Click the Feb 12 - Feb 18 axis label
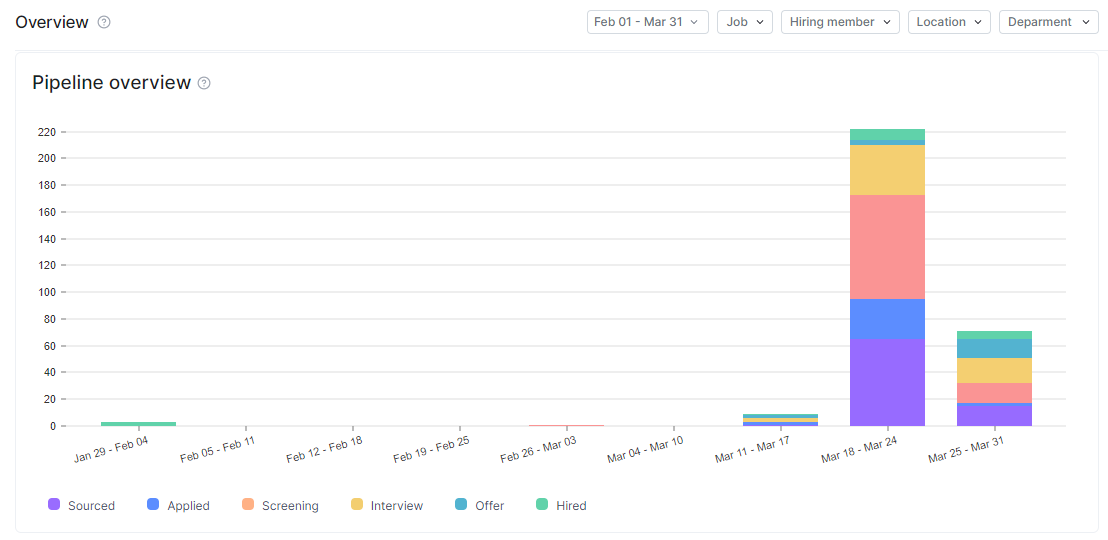Viewport: 1108px width, 540px height. pyautogui.click(x=324, y=449)
